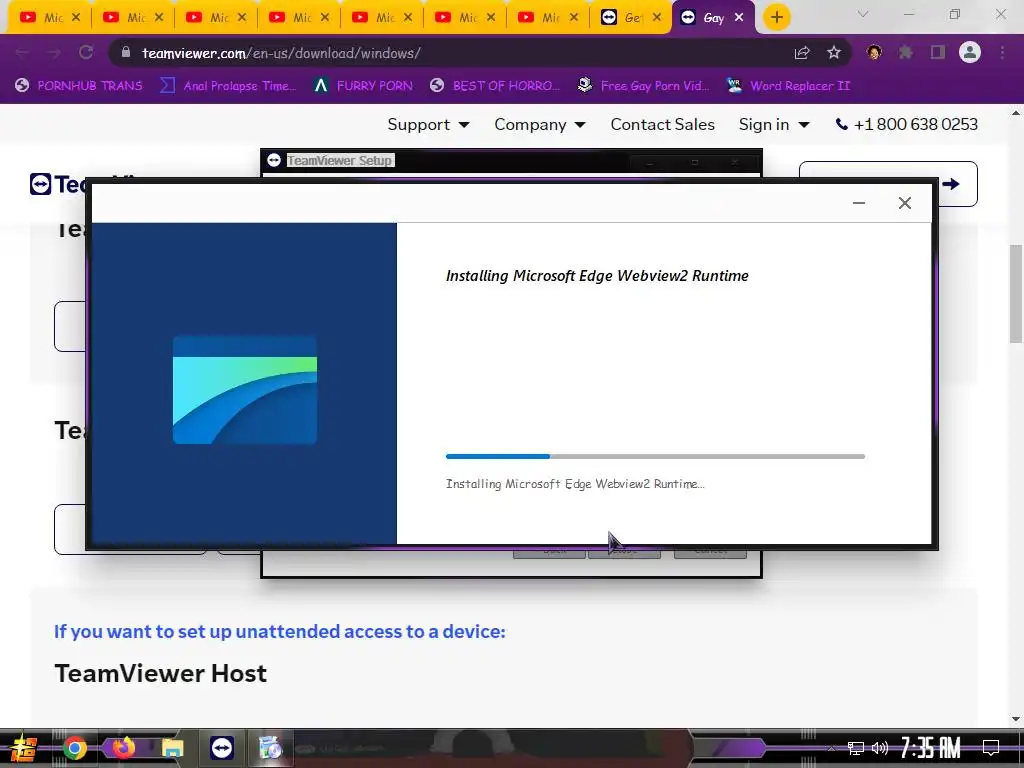Minimize the Webview2 installer dialog
The height and width of the screenshot is (768, 1024).
pyautogui.click(x=859, y=203)
